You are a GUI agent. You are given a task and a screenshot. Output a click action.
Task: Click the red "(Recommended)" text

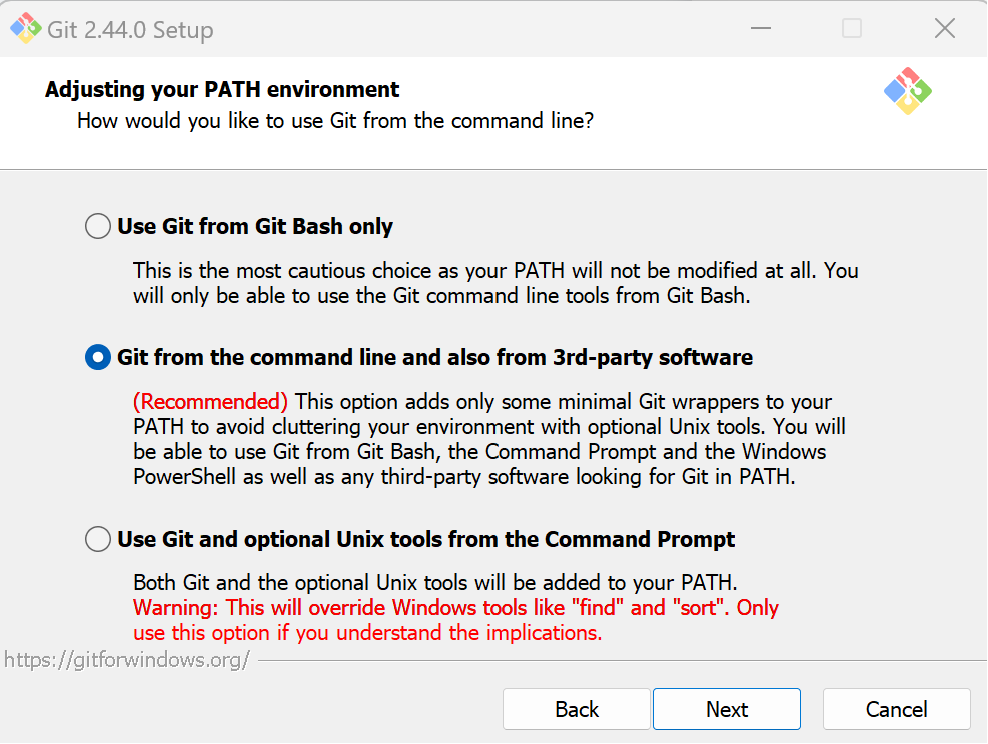[210, 401]
